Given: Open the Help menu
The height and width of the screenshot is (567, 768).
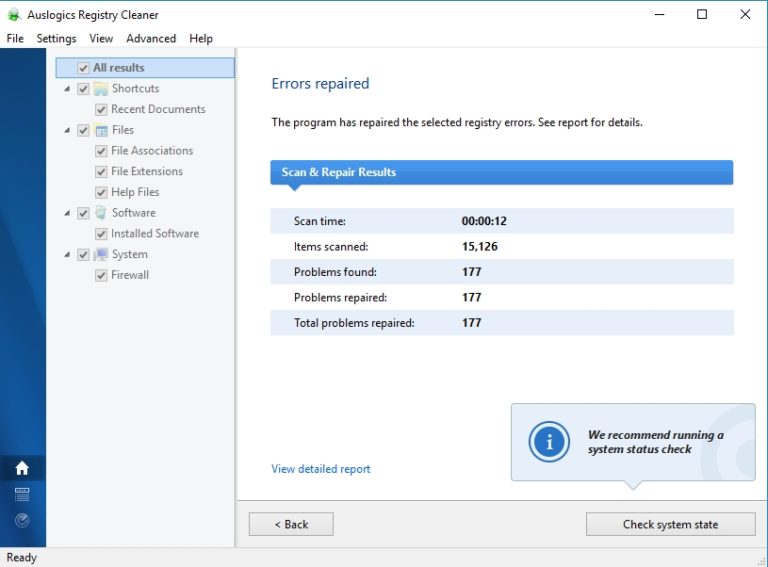Looking at the screenshot, I should coord(201,38).
